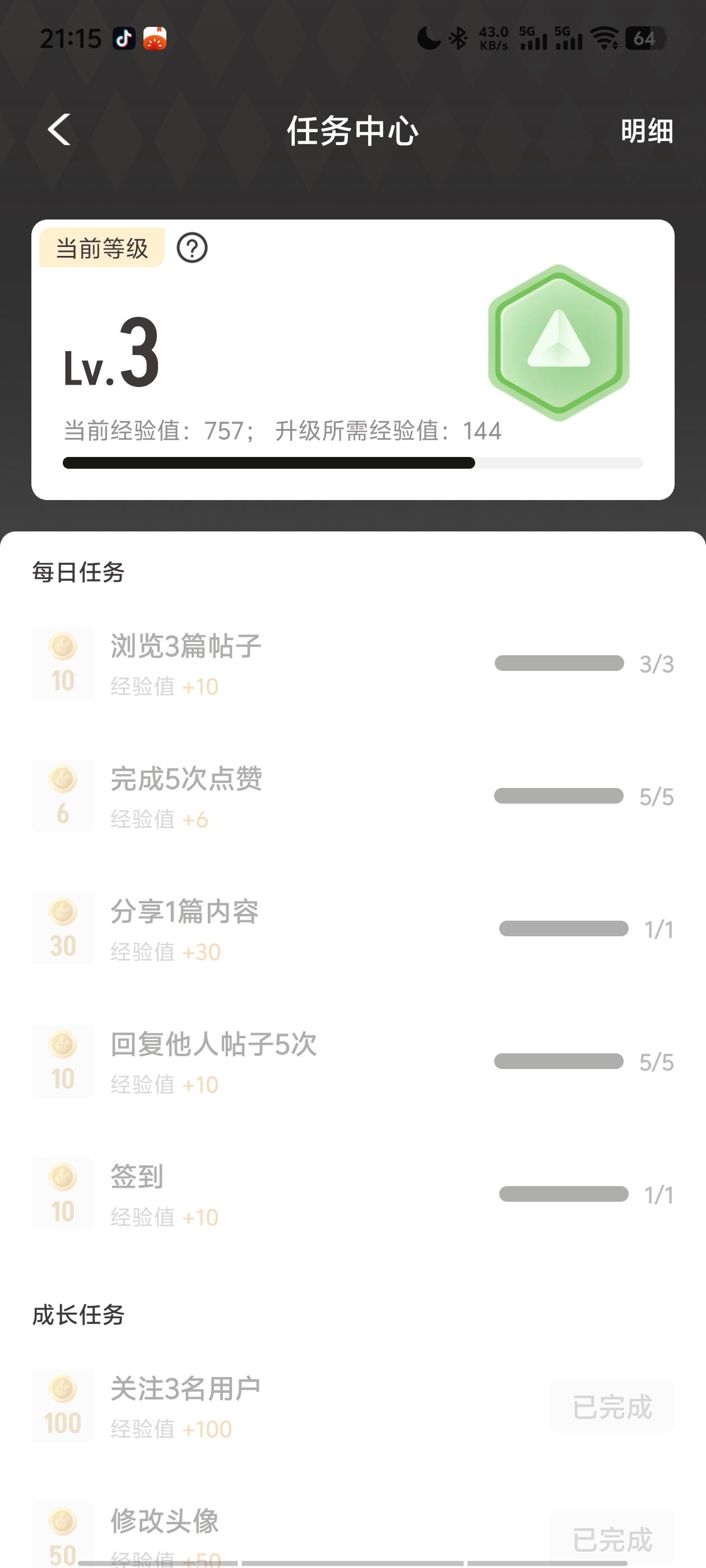The image size is (706, 1568).
Task: Tap the level experience progress bar
Action: click(352, 463)
